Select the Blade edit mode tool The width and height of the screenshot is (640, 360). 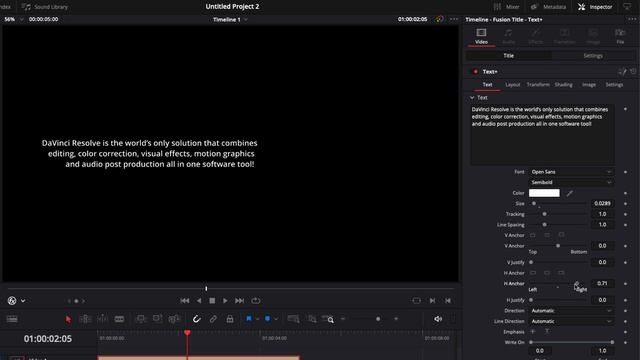pyautogui.click(x=119, y=319)
